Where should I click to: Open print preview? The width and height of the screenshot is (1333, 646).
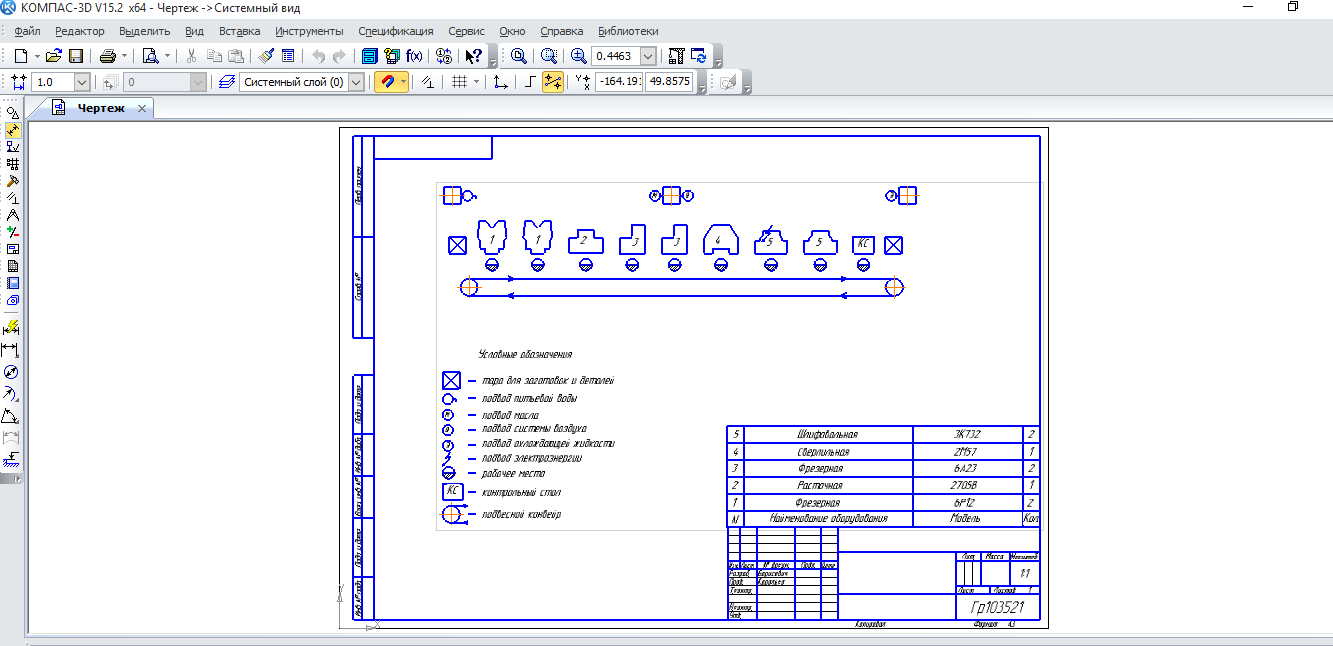click(150, 56)
